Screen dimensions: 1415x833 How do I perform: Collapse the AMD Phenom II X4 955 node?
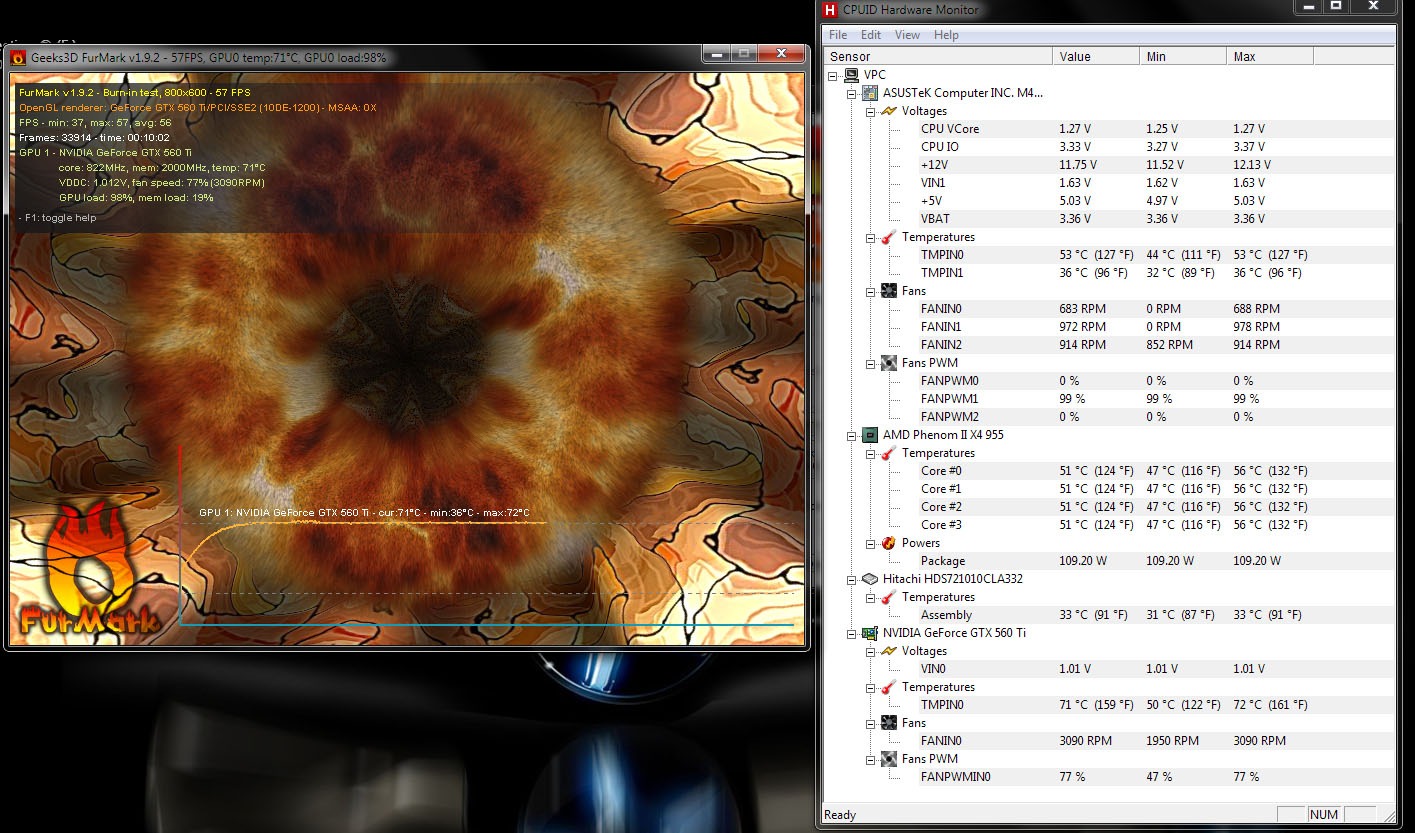(x=852, y=435)
